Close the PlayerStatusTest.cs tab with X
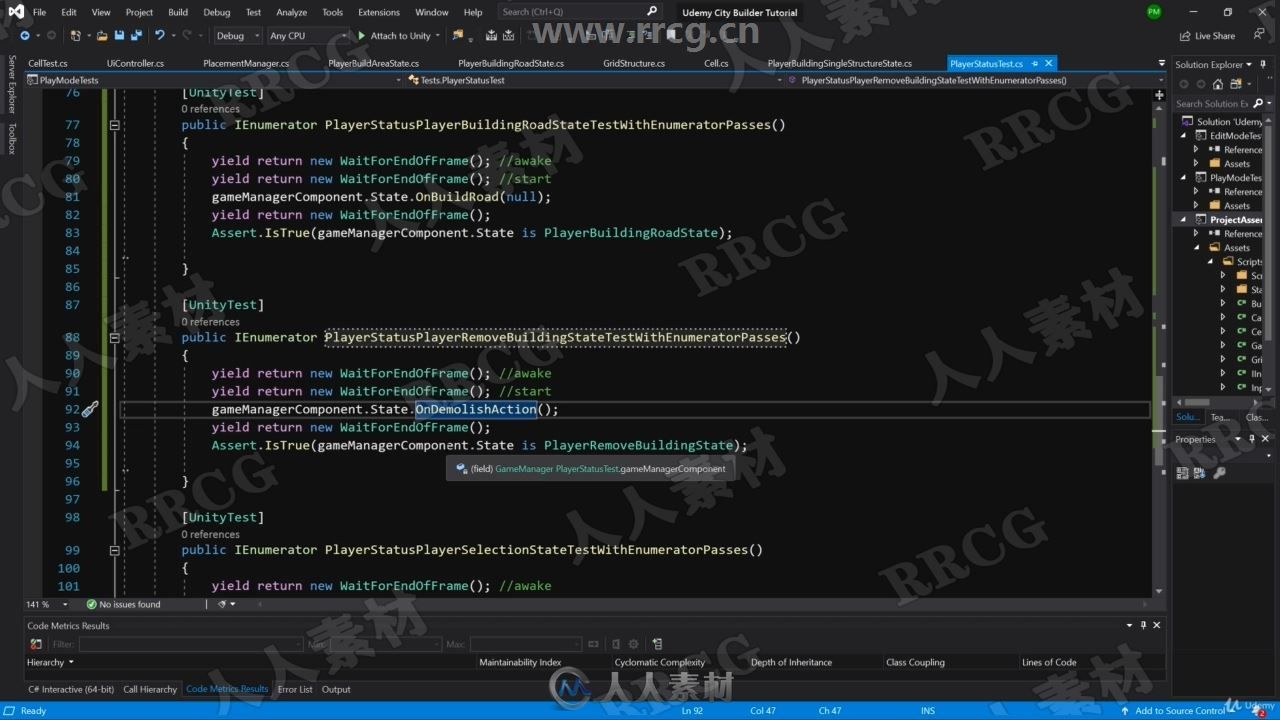 click(x=1049, y=63)
